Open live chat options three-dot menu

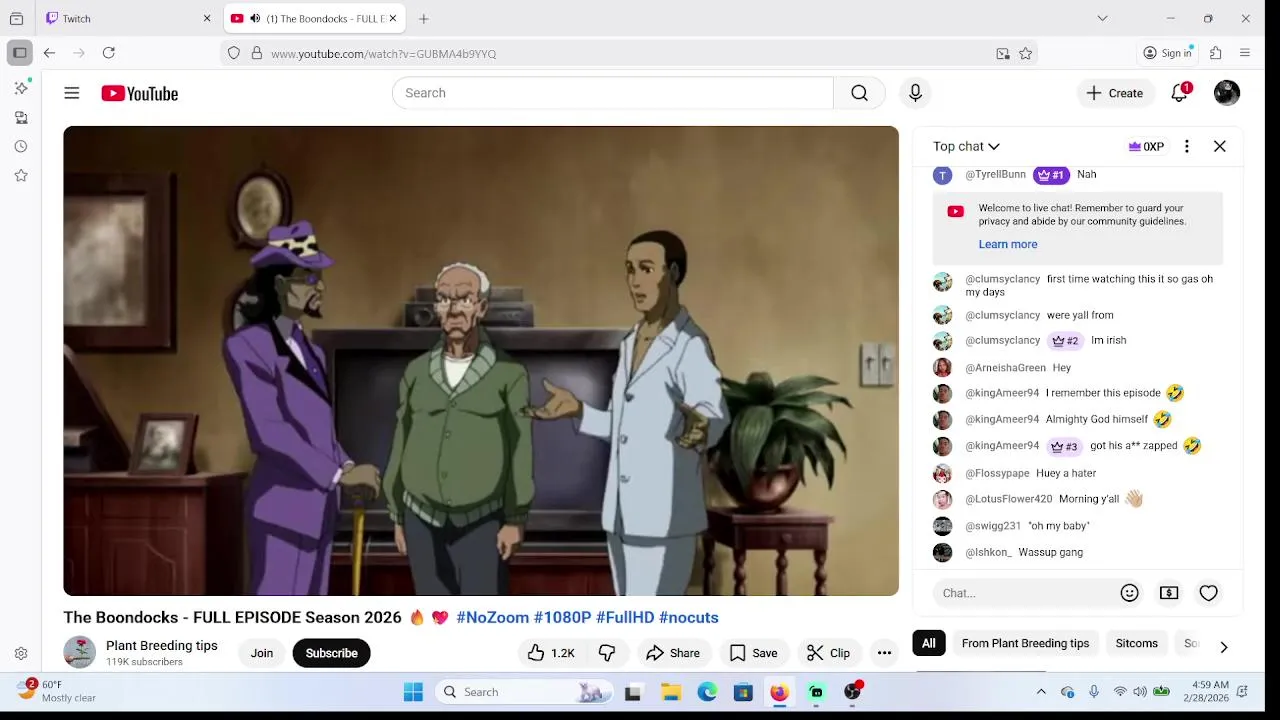(1187, 146)
